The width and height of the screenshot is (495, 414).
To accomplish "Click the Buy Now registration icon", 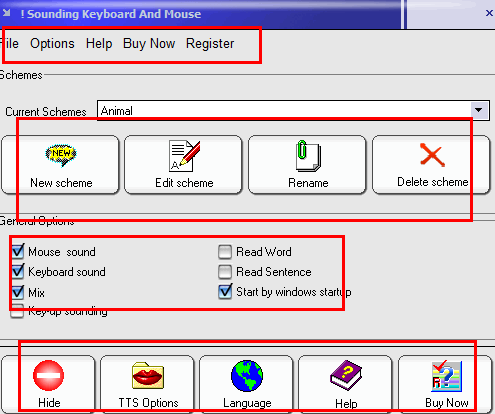I will click(x=447, y=376).
